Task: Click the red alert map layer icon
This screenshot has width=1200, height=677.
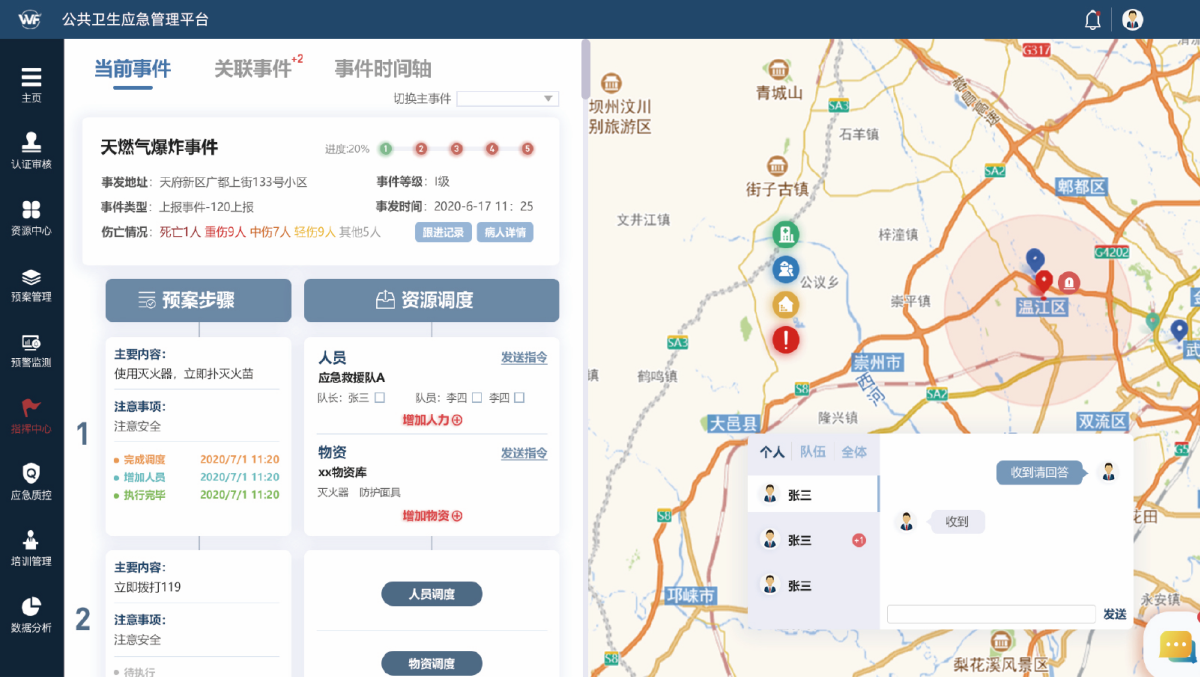Action: coord(786,340)
